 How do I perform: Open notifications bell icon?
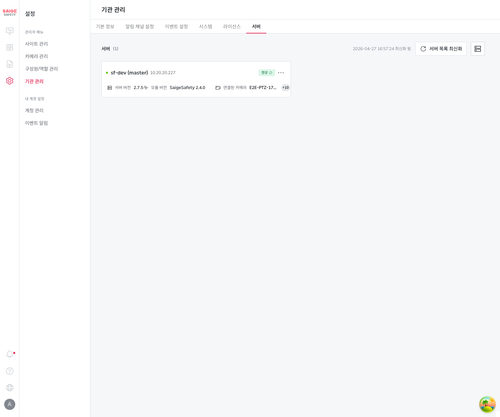point(10,354)
